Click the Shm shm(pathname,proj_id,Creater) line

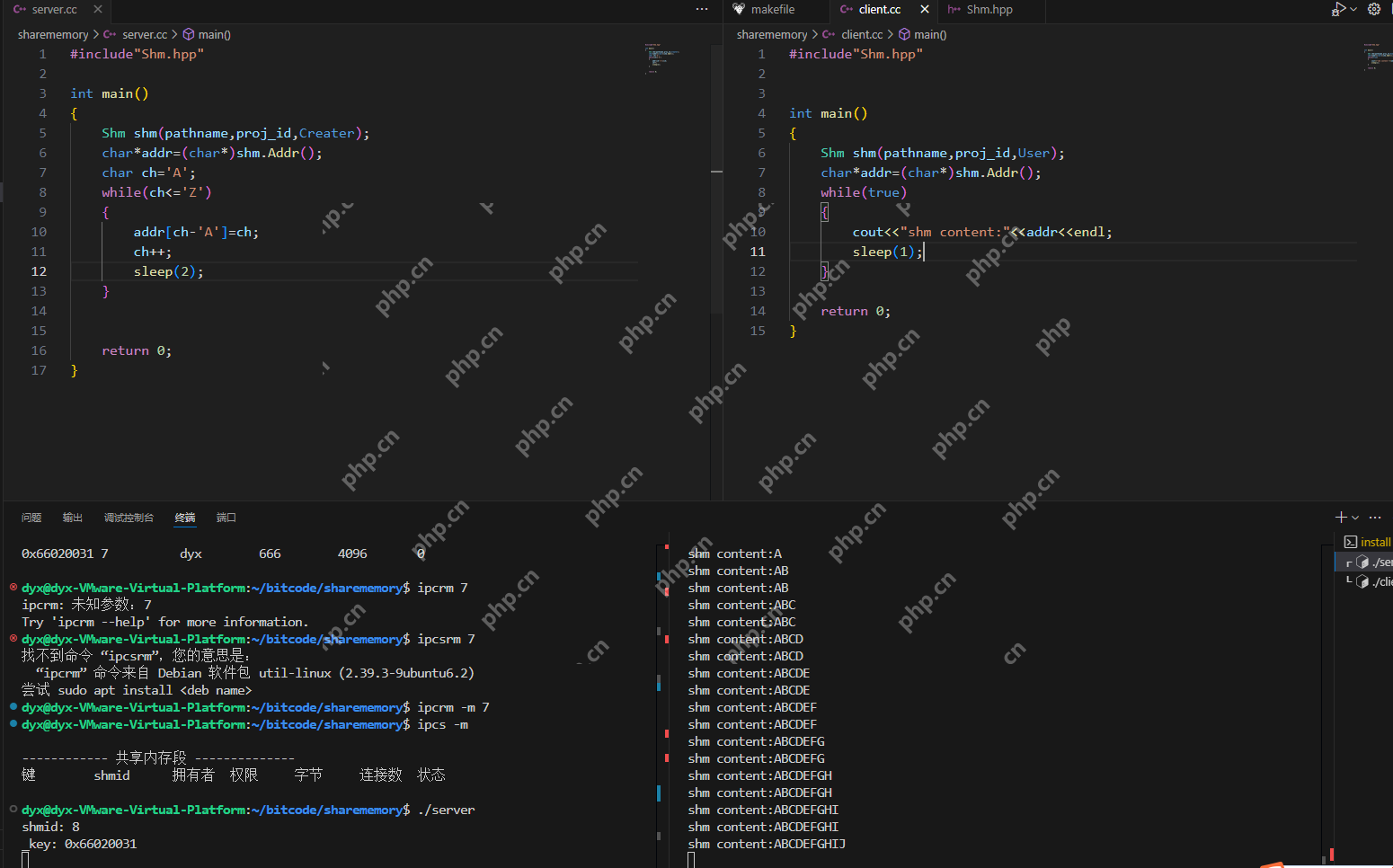point(235,133)
